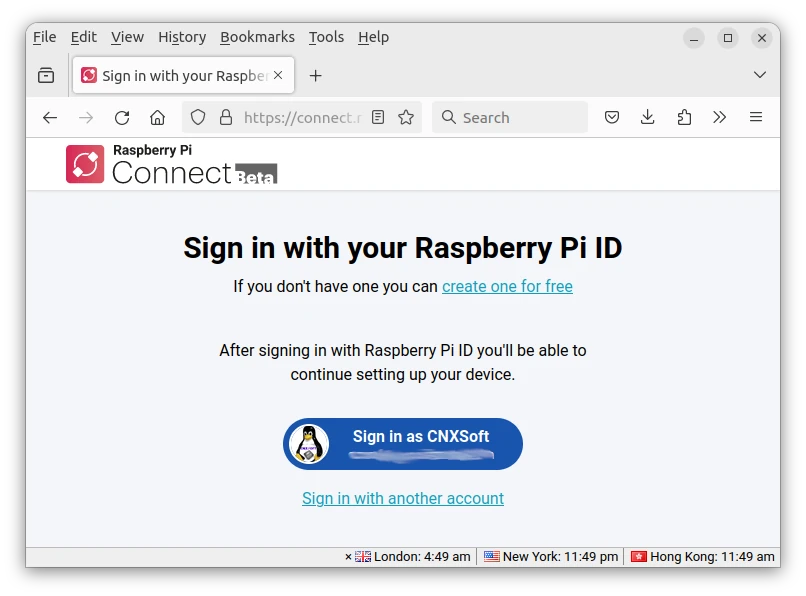
Task: Go to the browser home page
Action: (157, 118)
